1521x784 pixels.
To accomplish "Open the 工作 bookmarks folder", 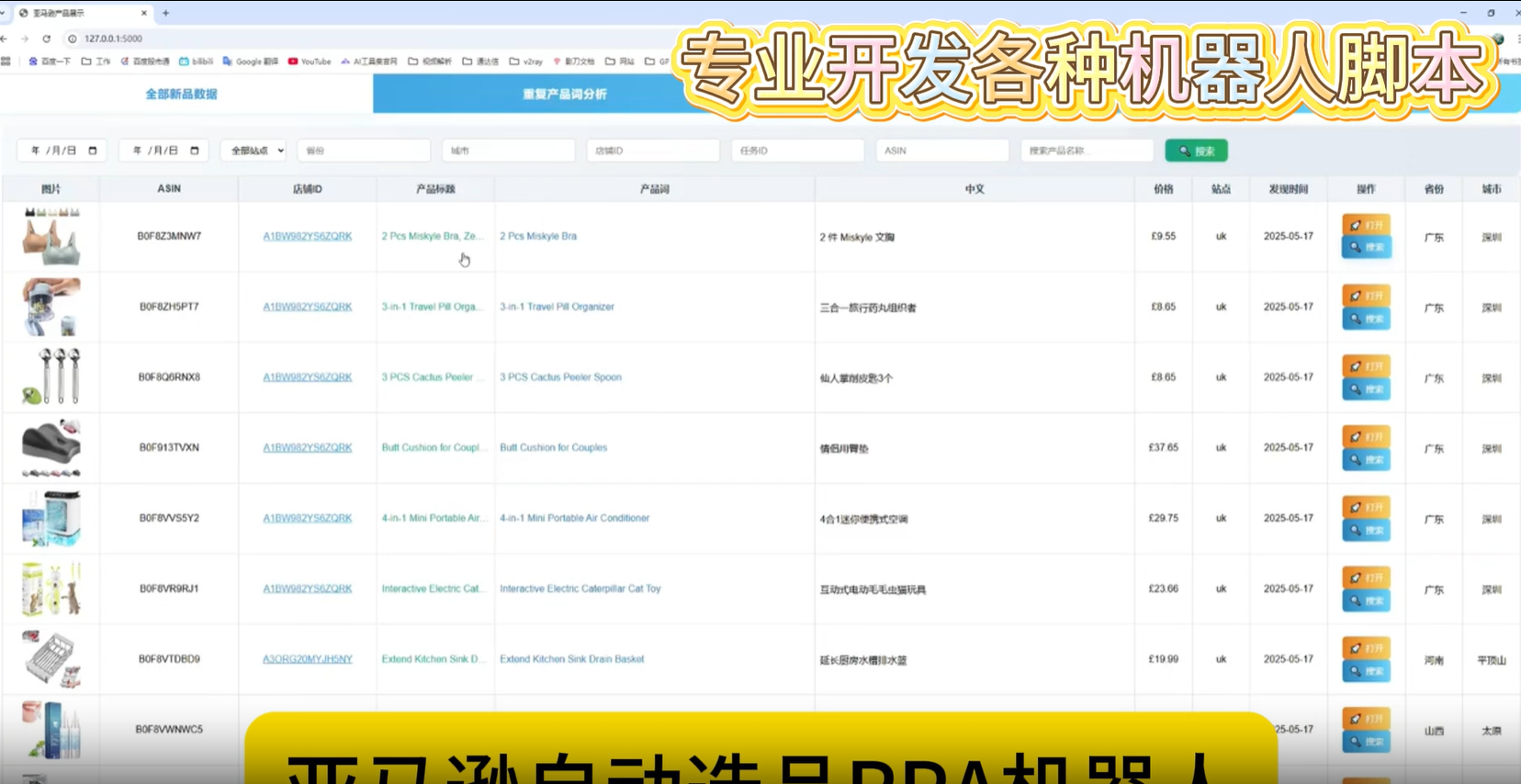I will pyautogui.click(x=96, y=62).
